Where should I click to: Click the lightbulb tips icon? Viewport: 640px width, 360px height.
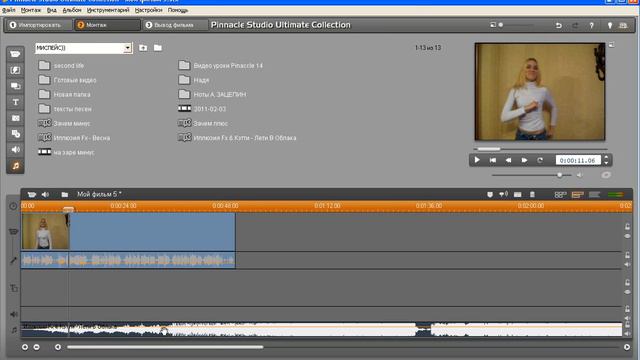click(610, 25)
